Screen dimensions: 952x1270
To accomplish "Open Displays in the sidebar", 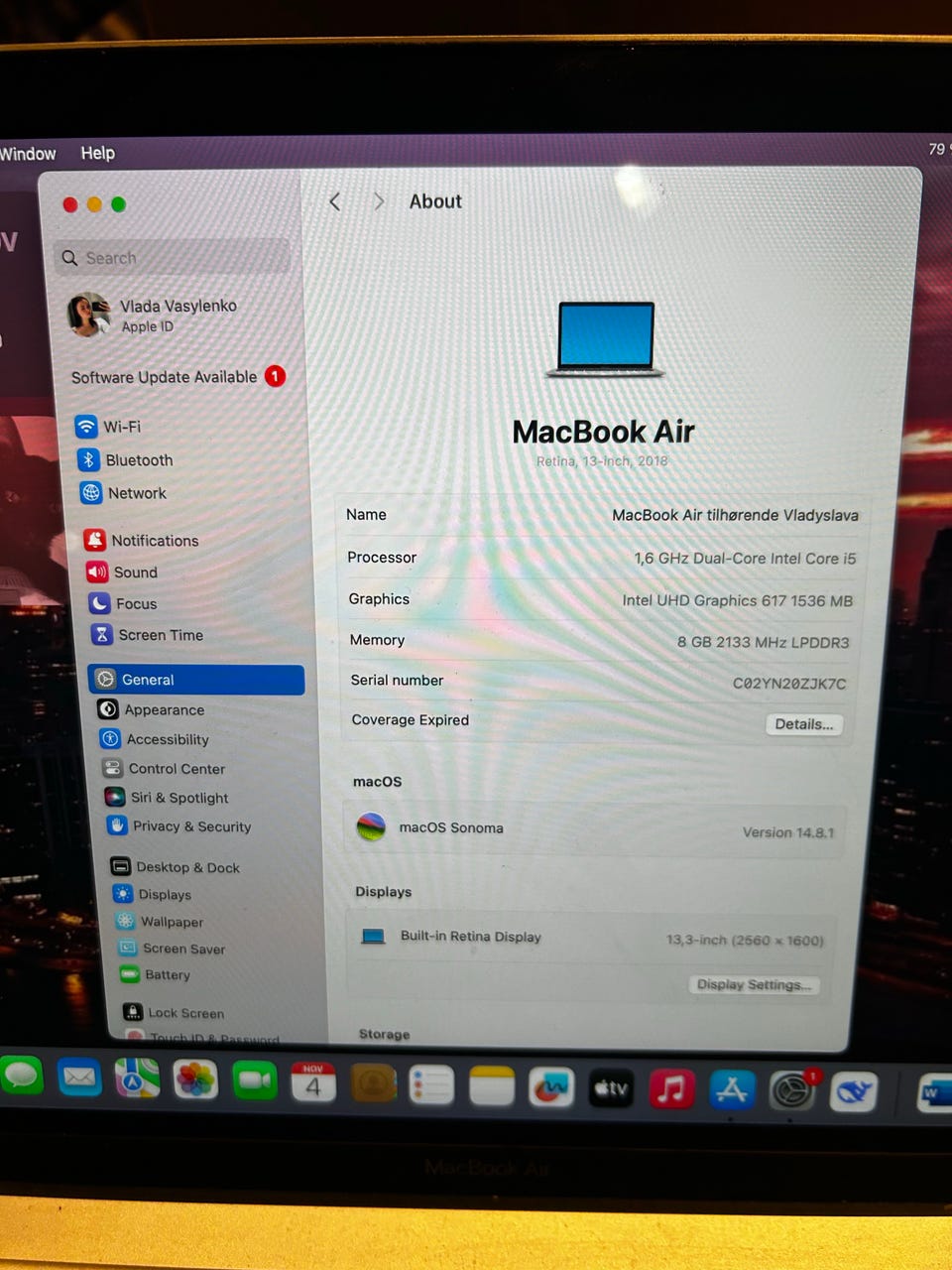I will tap(152, 894).
